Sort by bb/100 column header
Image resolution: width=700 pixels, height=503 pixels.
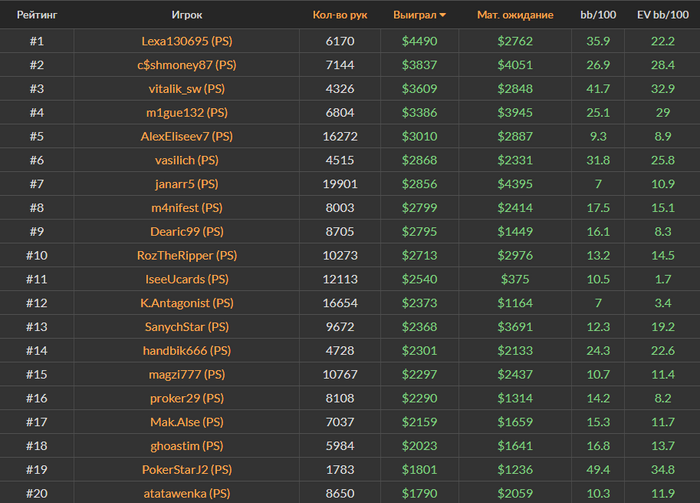pos(597,15)
